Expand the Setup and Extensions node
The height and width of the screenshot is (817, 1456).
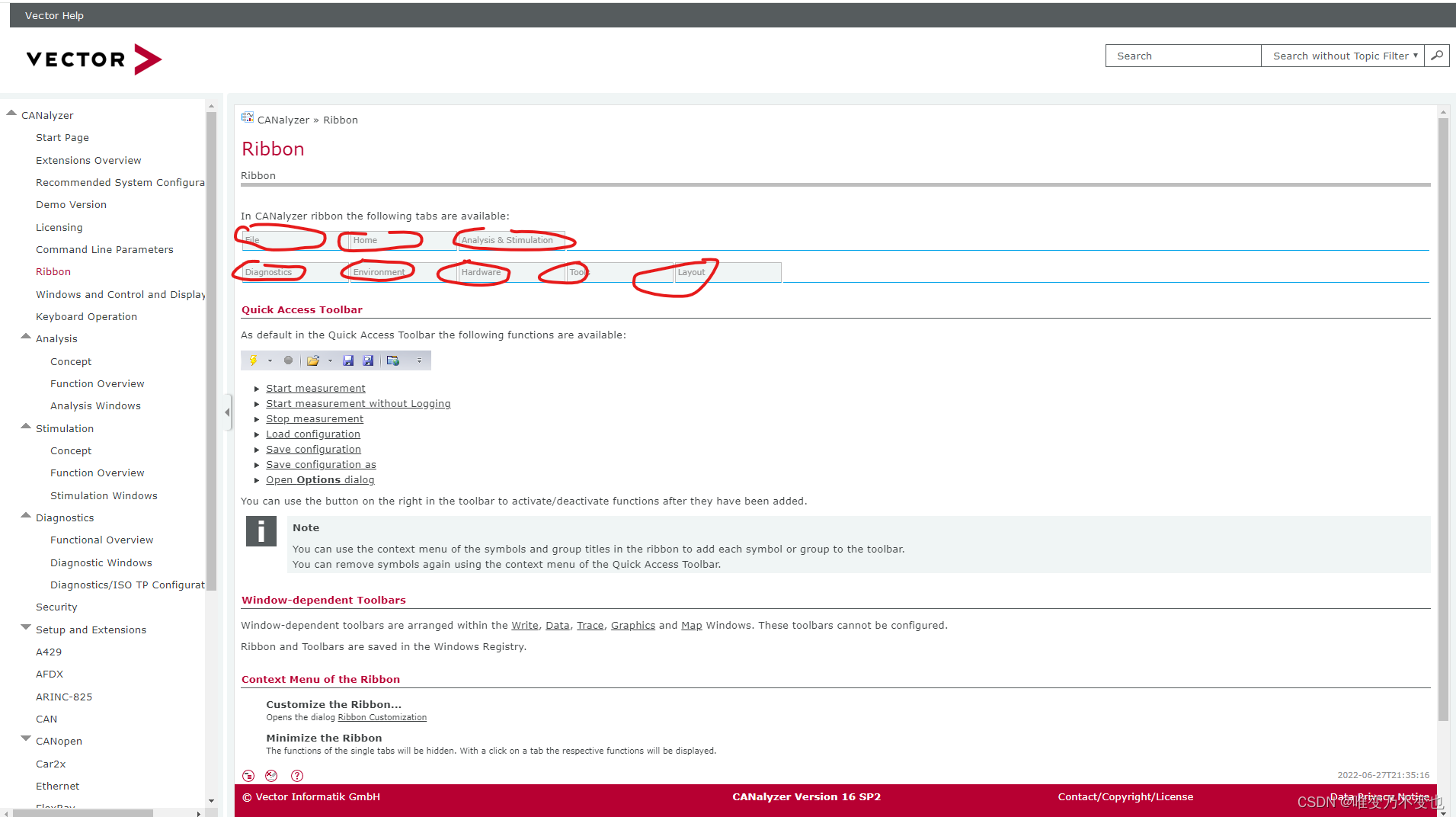26,628
